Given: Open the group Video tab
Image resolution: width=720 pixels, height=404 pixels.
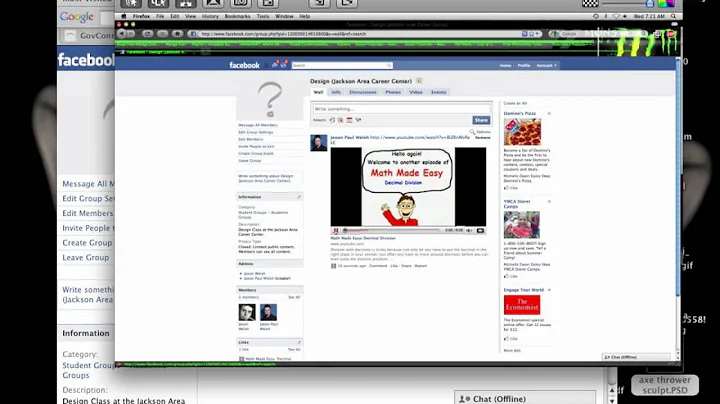Looking at the screenshot, I should [416, 92].
